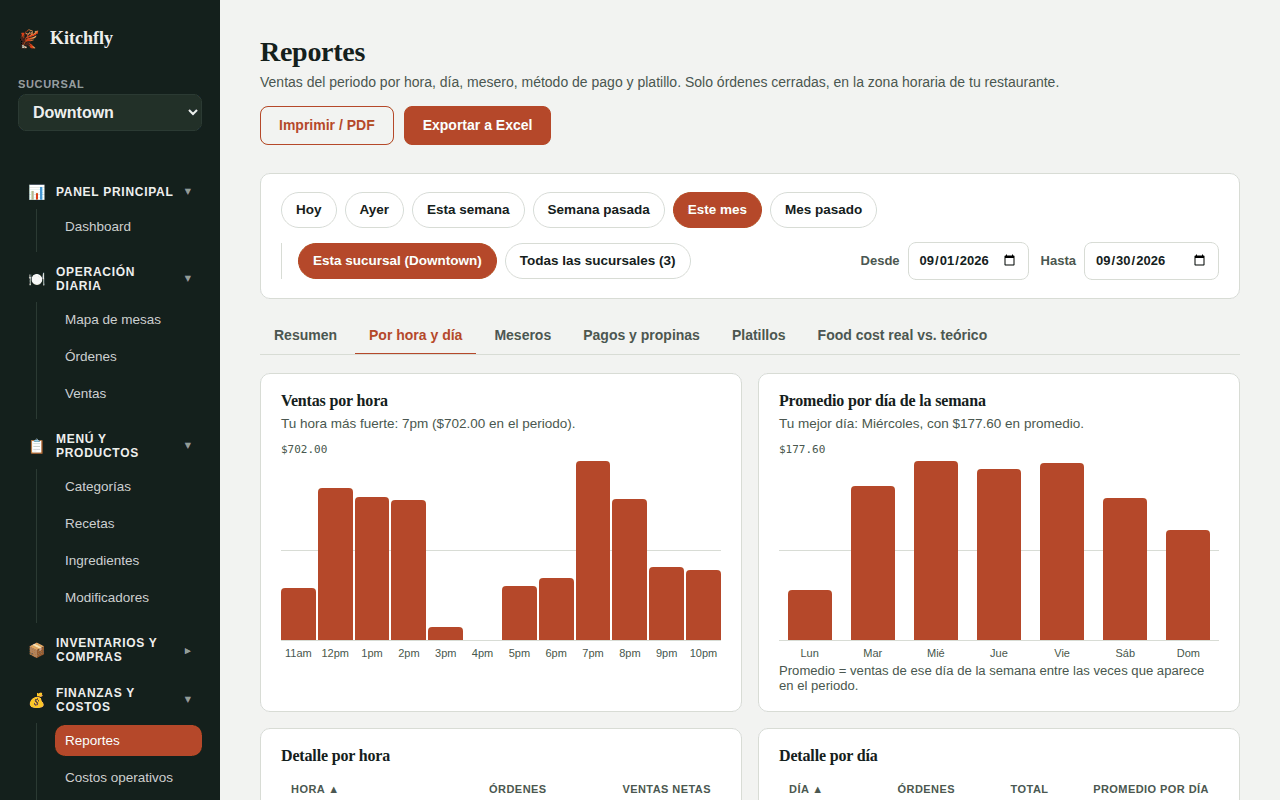Sort the Detalle por hora table by Hora
This screenshot has width=1280, height=800.
(x=314, y=789)
